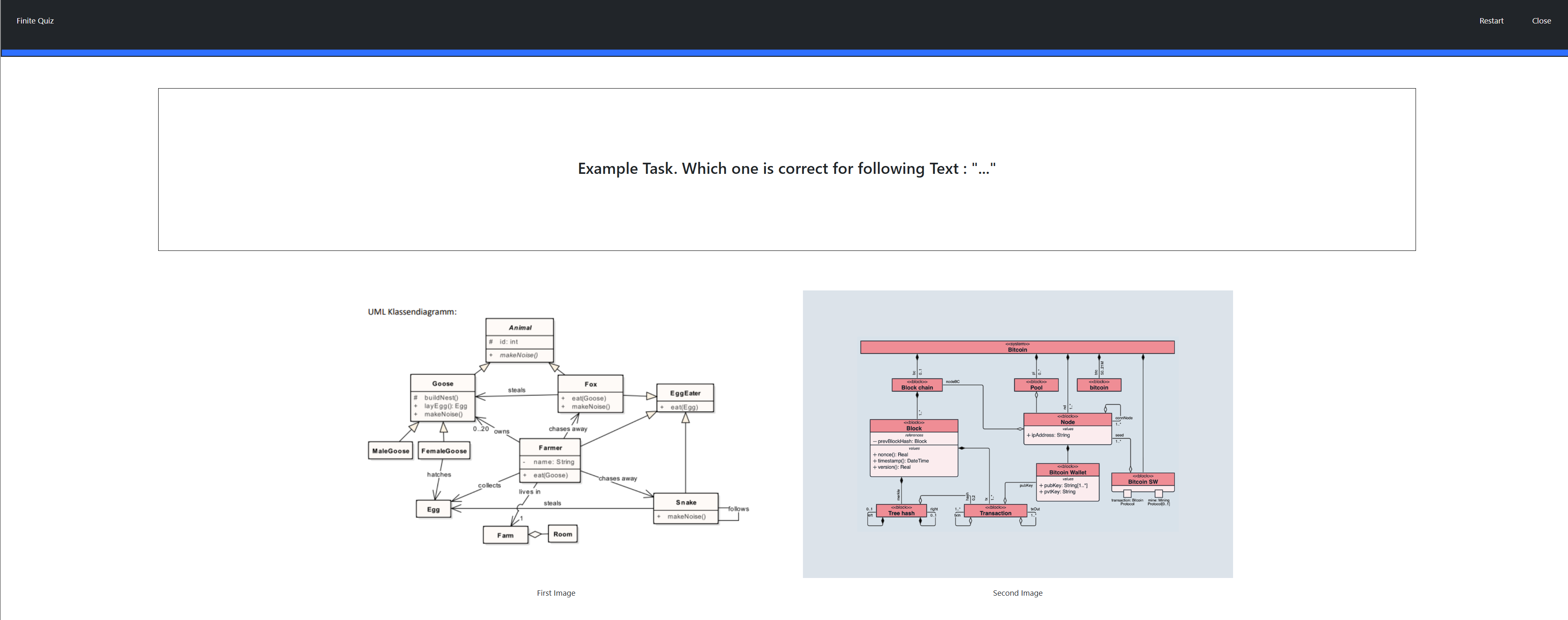Image resolution: width=1568 pixels, height=620 pixels.
Task: Select the Node block in the Bitcoin diagram
Action: (x=1067, y=429)
